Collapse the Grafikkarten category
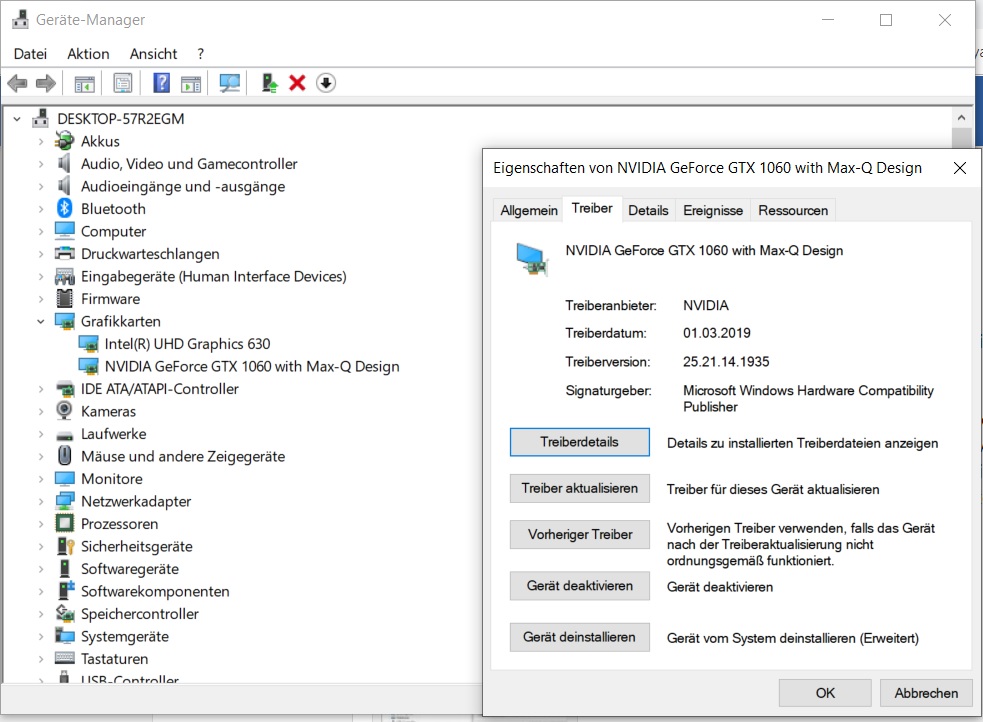This screenshot has height=722, width=983. 41,322
